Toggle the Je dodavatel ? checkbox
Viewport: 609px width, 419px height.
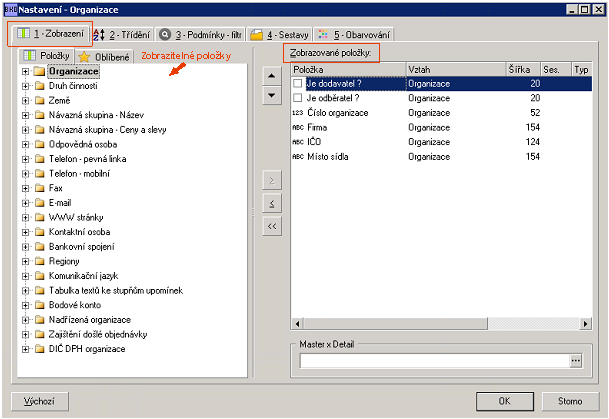point(298,83)
